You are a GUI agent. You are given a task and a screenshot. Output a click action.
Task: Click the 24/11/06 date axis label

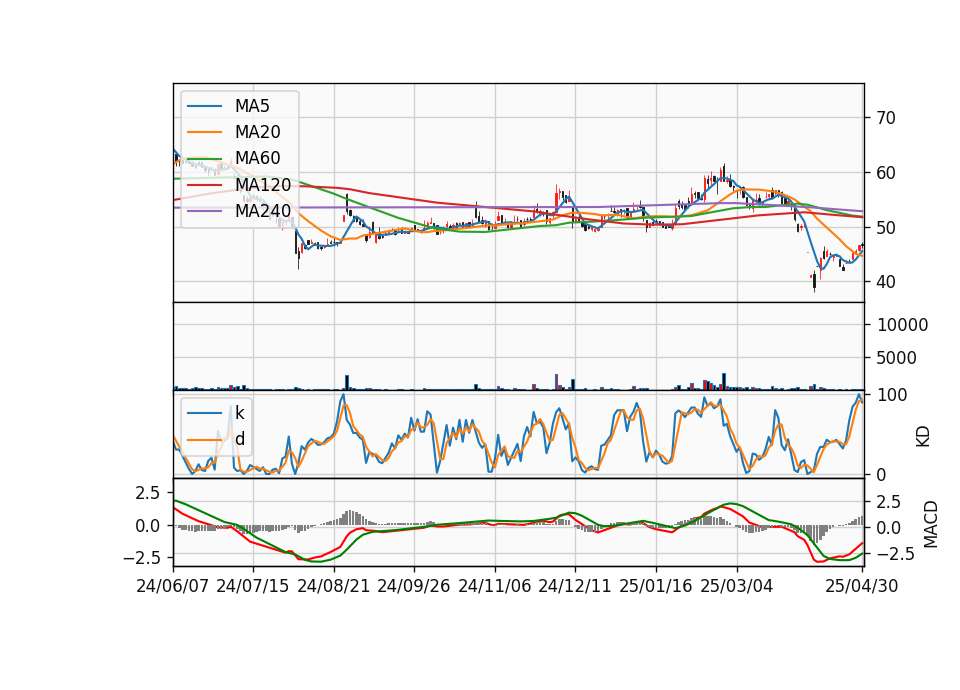[494, 586]
